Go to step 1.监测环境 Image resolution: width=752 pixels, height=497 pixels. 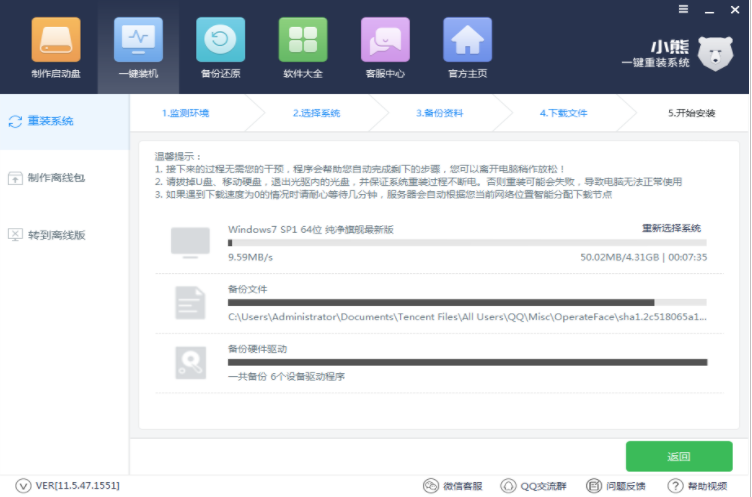coord(186,113)
